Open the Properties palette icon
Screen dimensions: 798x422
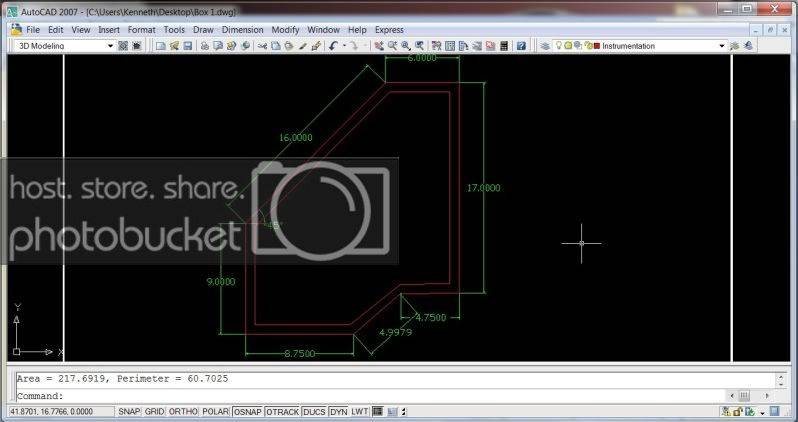click(437, 46)
